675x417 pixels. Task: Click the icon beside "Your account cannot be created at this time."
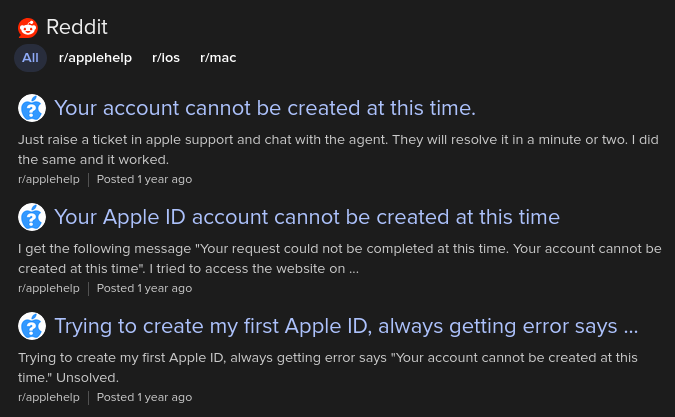(x=32, y=108)
